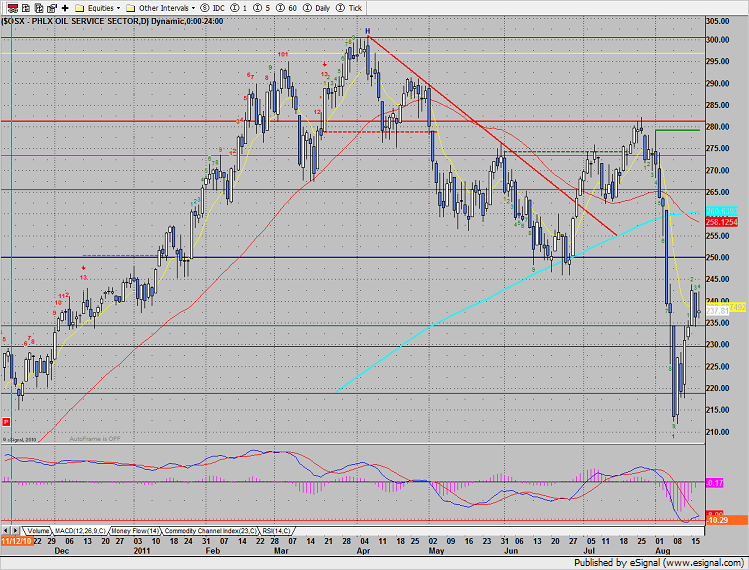Viewport: 749px width, 570px height.
Task: Click the S circle icon next to IDC
Action: coord(205,8)
